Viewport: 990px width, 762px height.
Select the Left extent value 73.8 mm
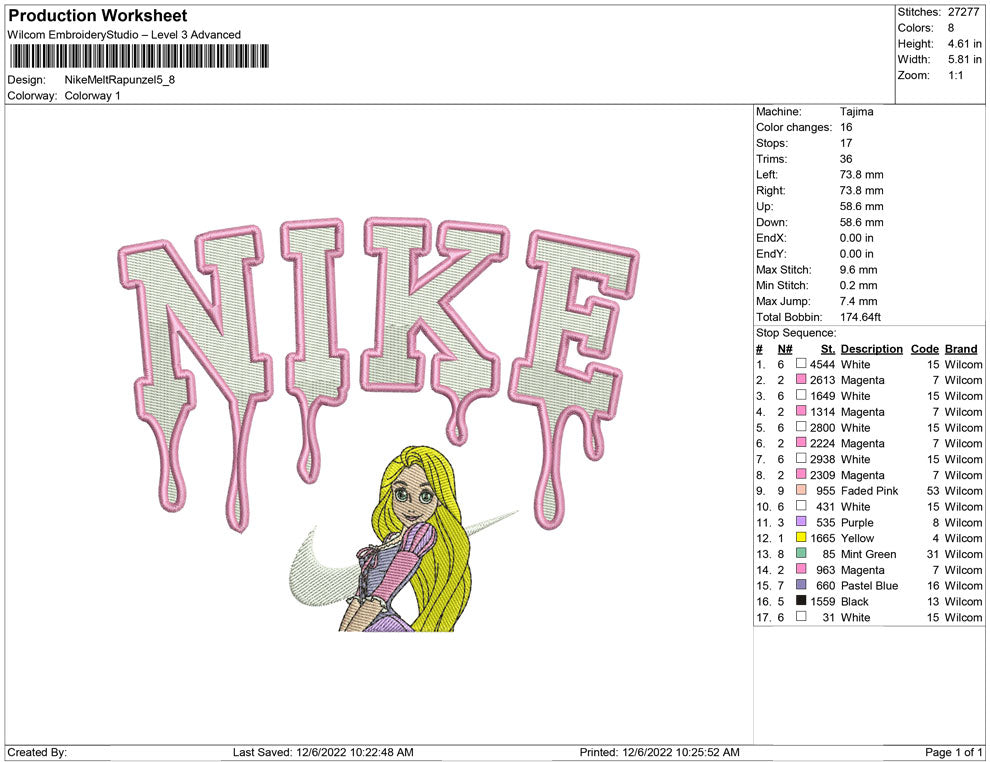(861, 175)
